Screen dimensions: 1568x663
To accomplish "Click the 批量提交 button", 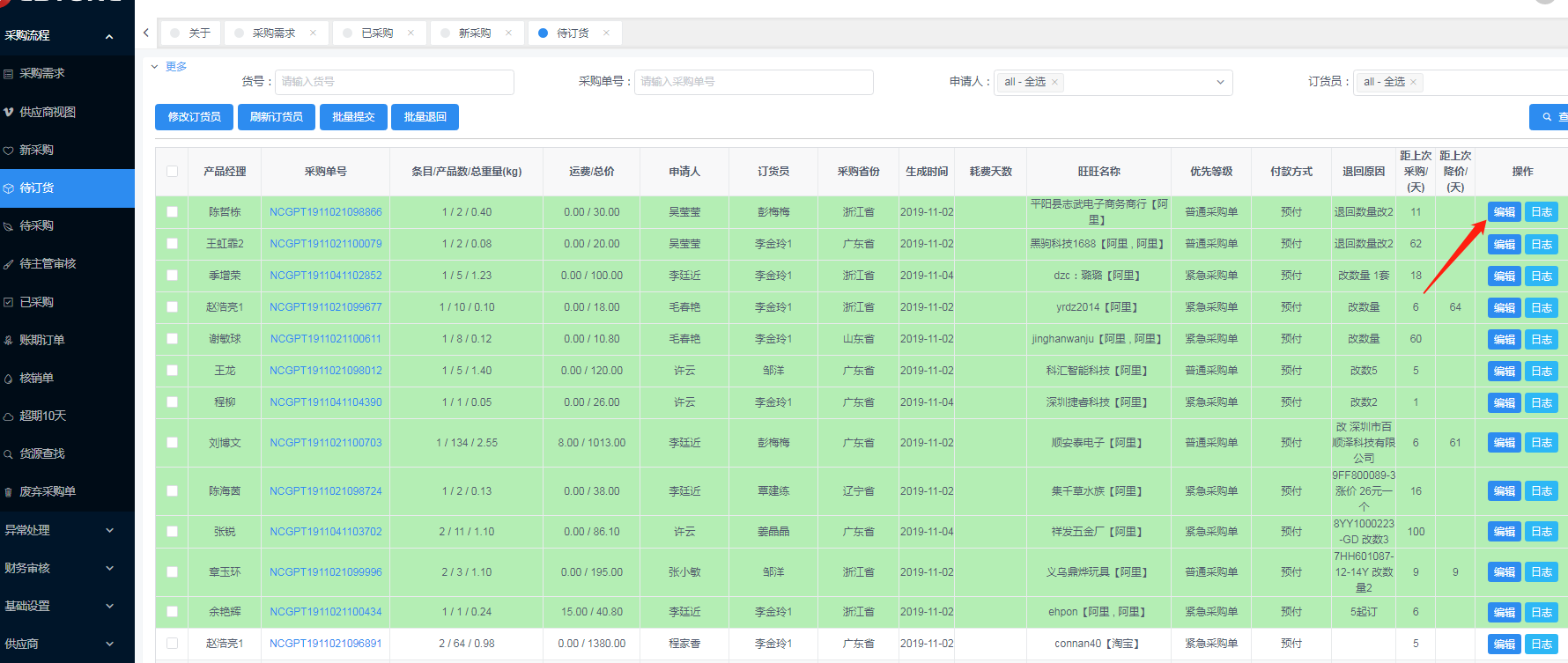I will point(353,117).
